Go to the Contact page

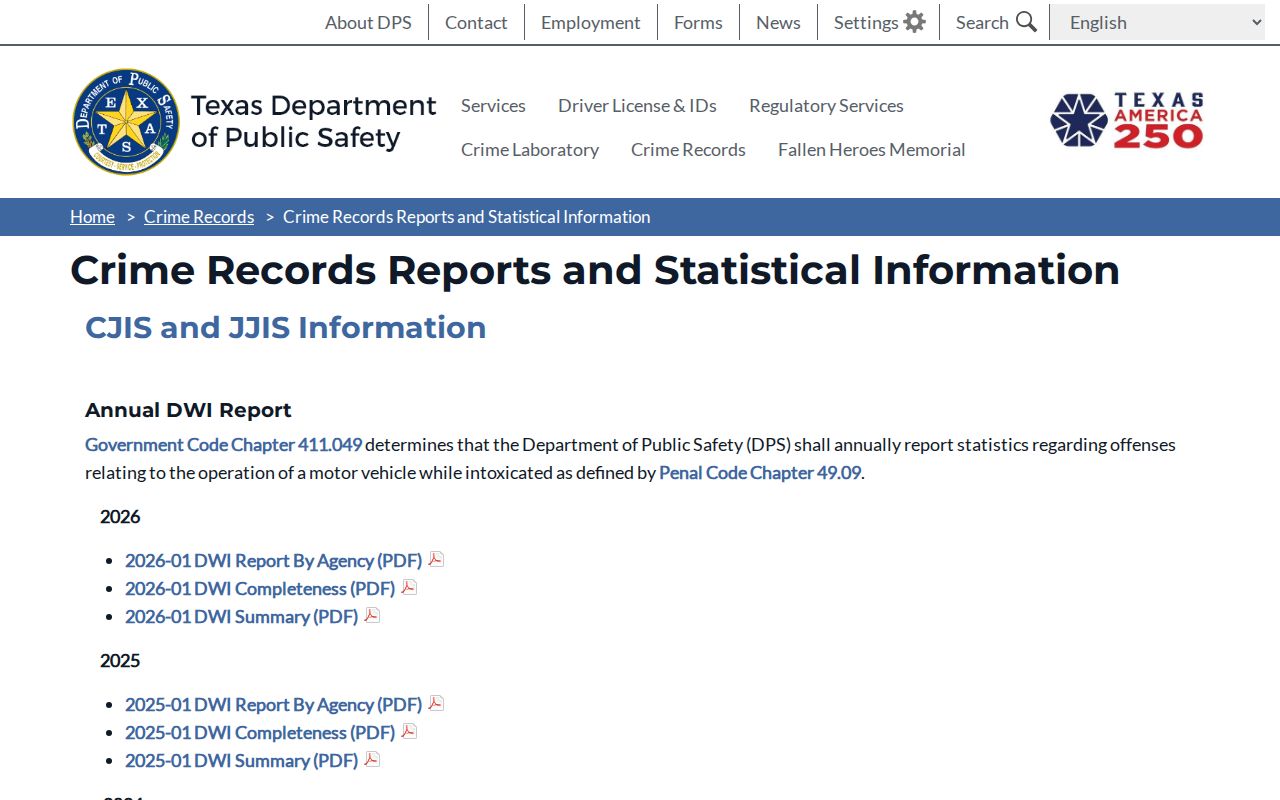[476, 22]
